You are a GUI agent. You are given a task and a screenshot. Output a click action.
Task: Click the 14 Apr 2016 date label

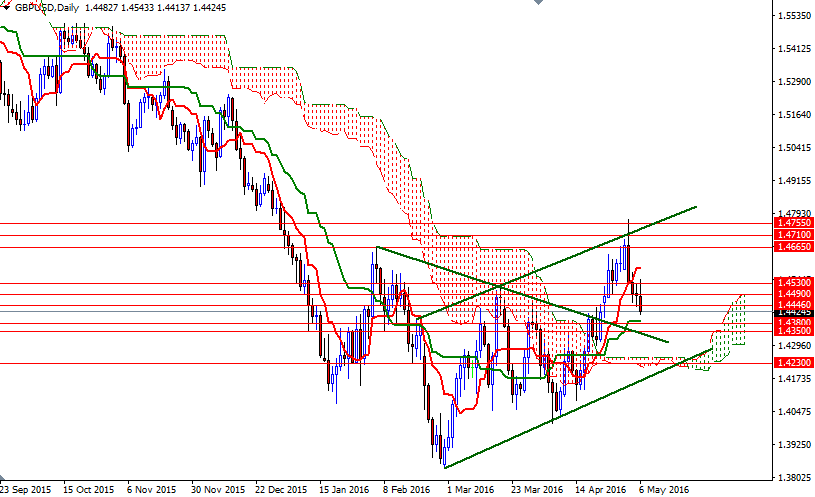pyautogui.click(x=601, y=490)
